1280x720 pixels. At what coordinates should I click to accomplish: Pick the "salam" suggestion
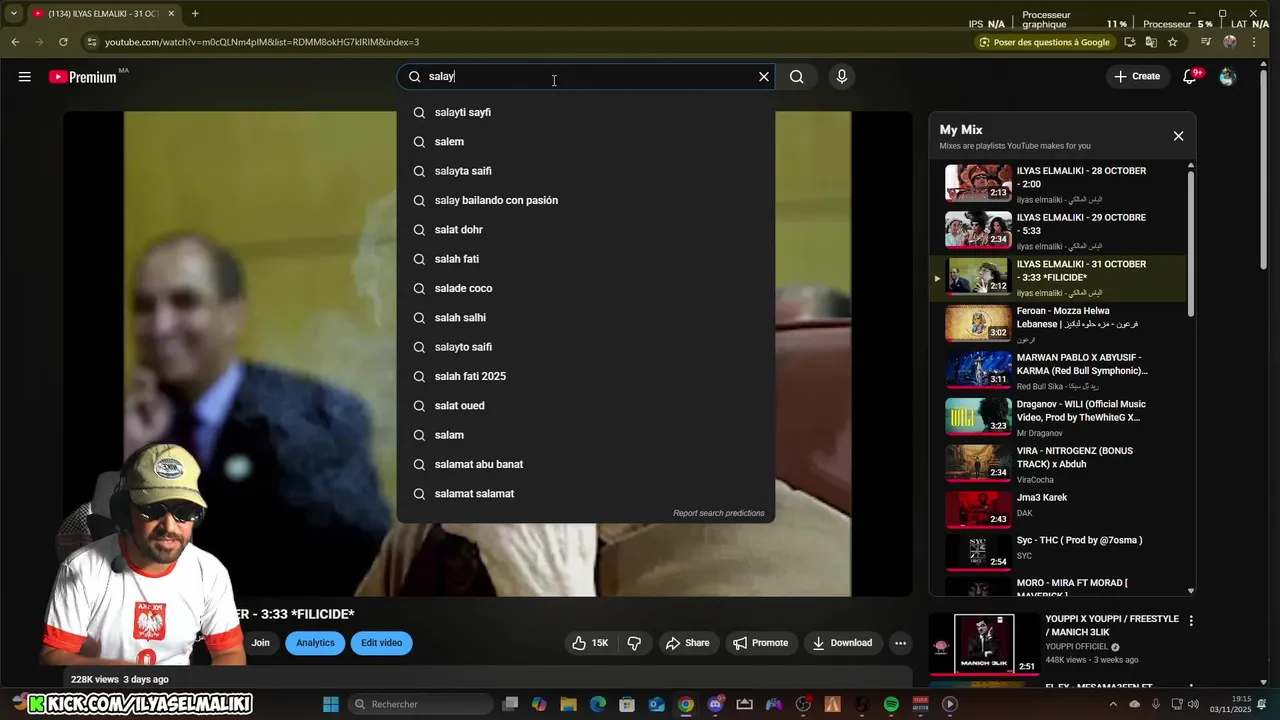click(x=586, y=435)
